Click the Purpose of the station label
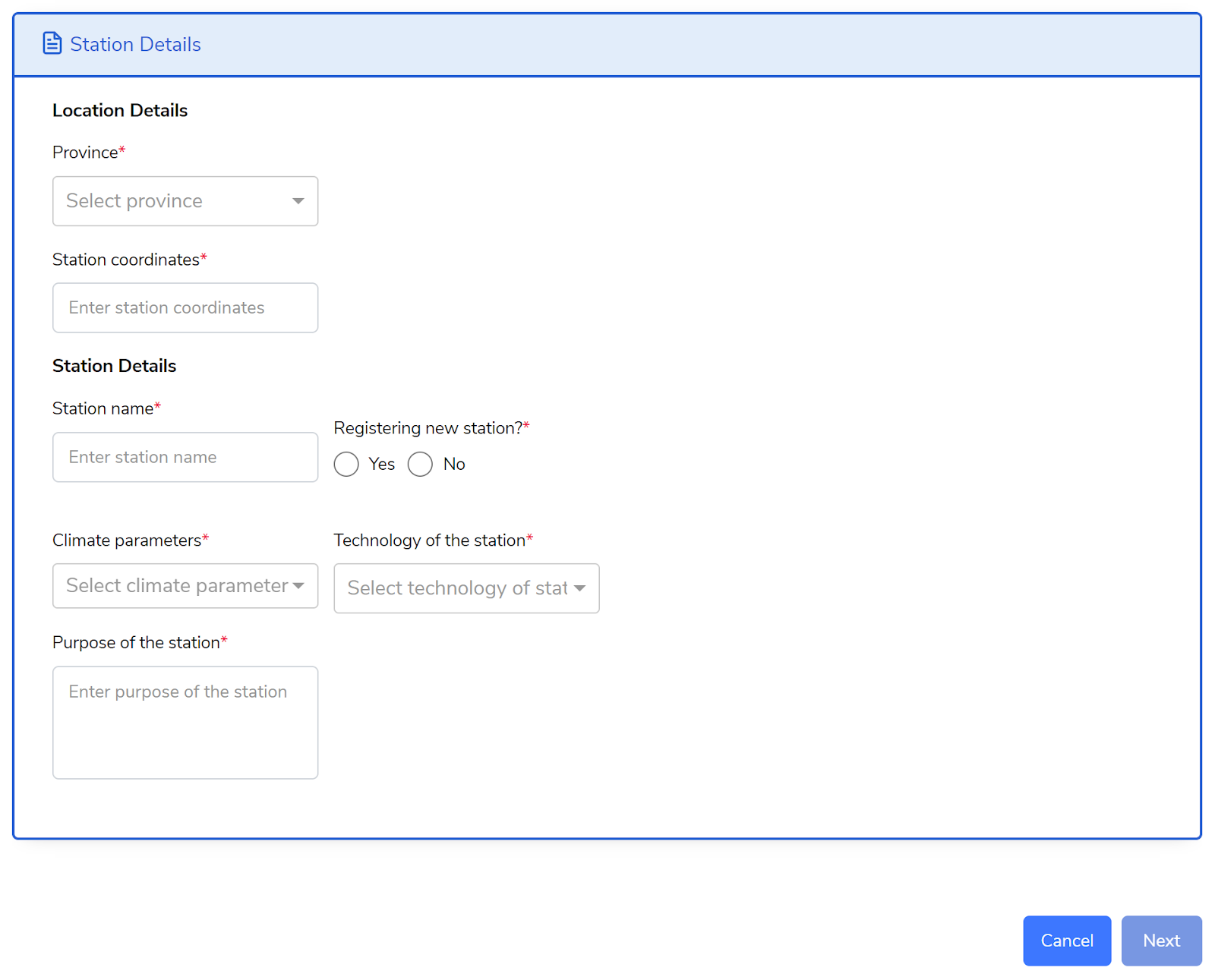 140,642
